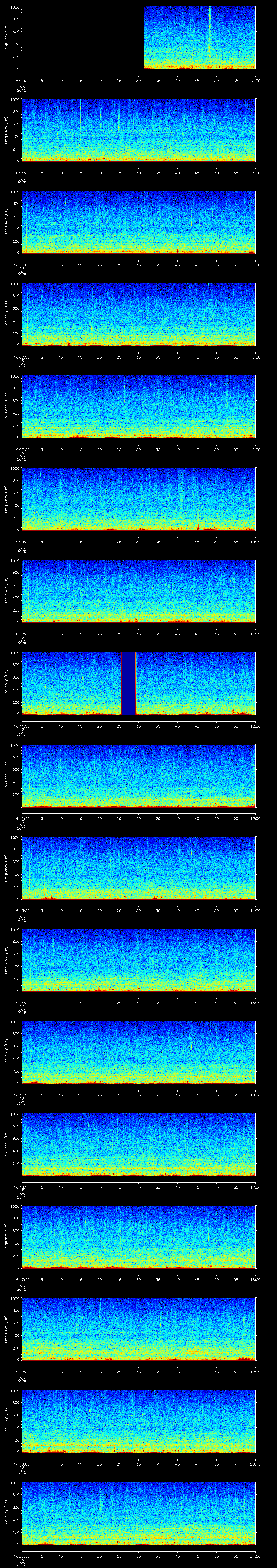Click the 16:04:00 start time label

[21, 80]
